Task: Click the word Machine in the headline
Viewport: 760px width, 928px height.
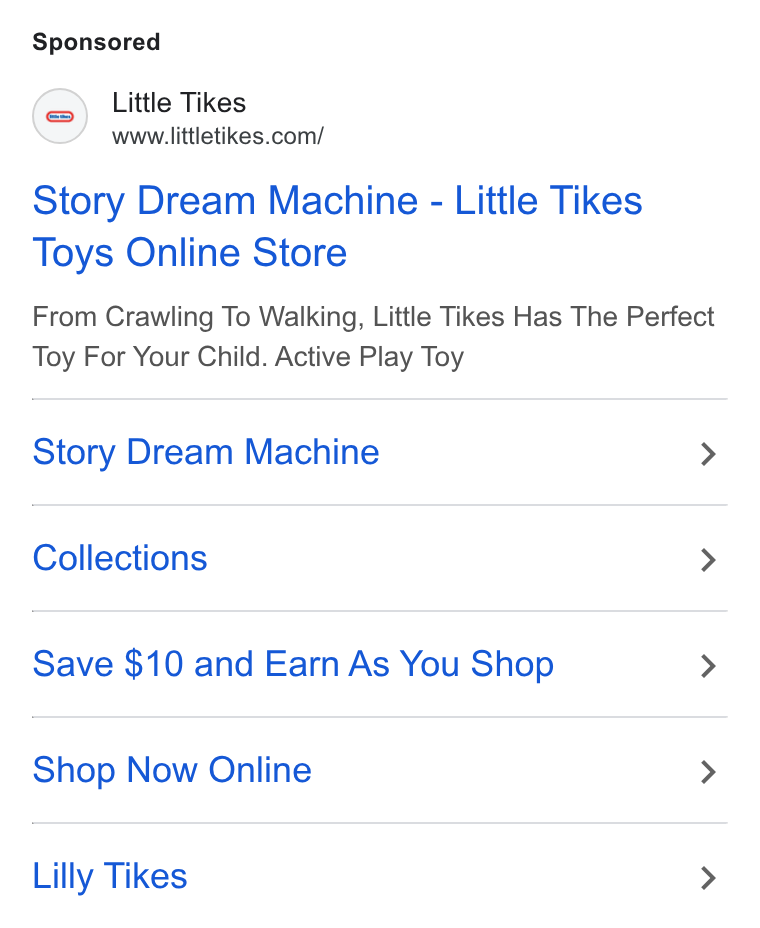Action: click(x=343, y=201)
